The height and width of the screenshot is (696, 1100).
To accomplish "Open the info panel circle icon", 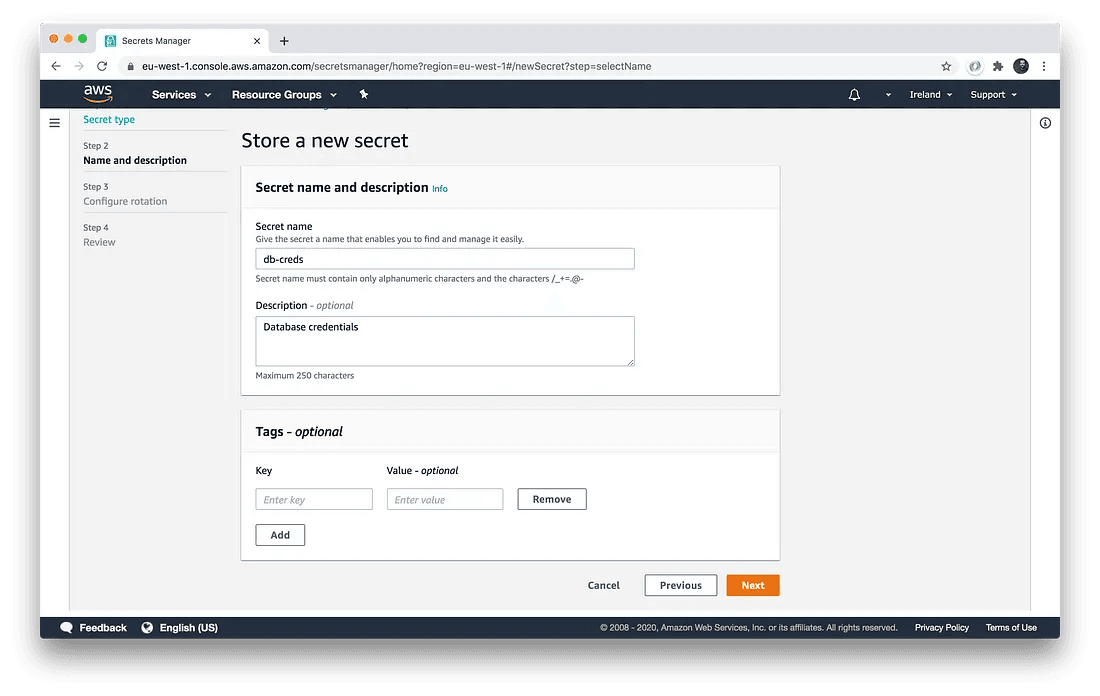I will point(1045,123).
